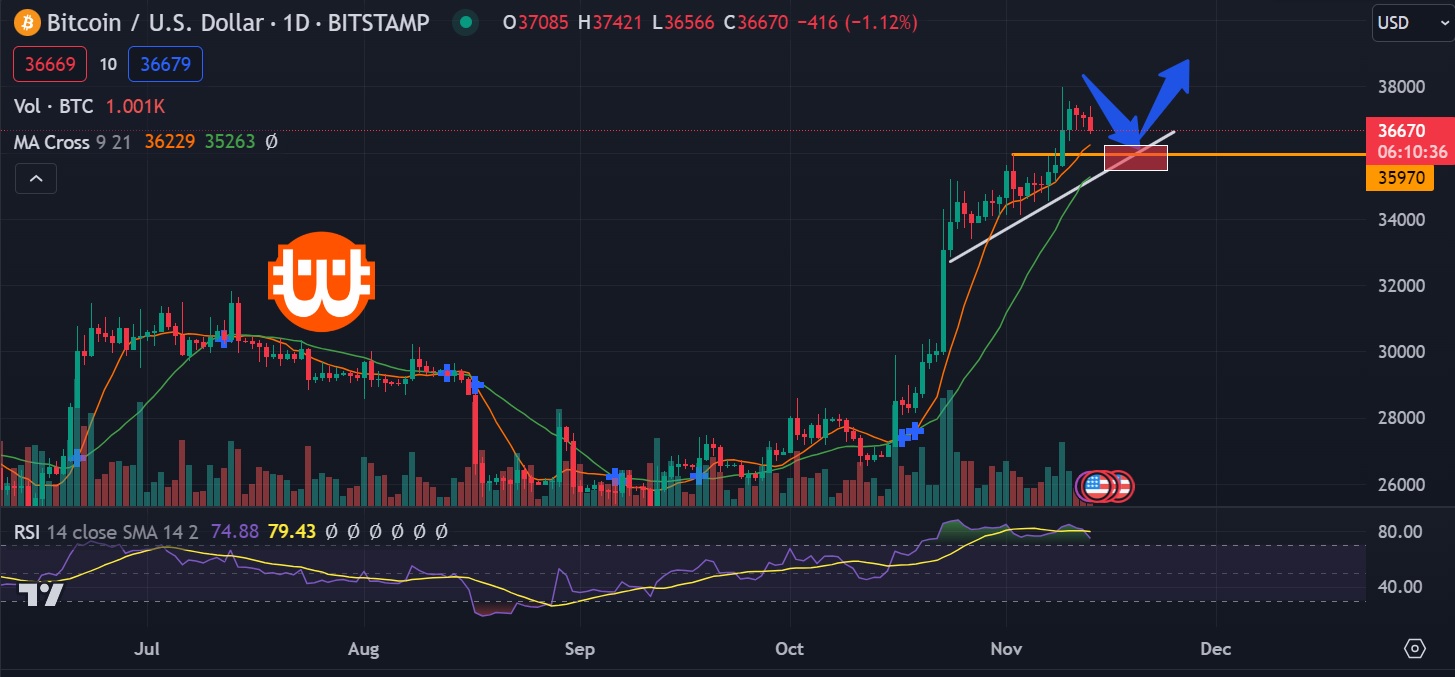Click the 32000 price axis label
1455x677 pixels.
point(1400,286)
